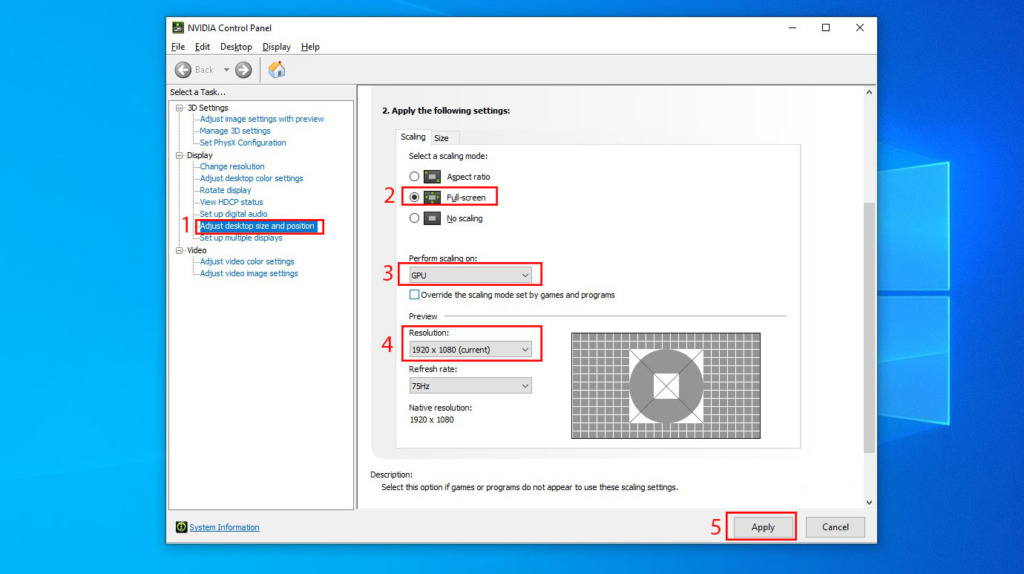
Task: Click the Aspect ratio scaling mode icon
Action: (x=432, y=177)
